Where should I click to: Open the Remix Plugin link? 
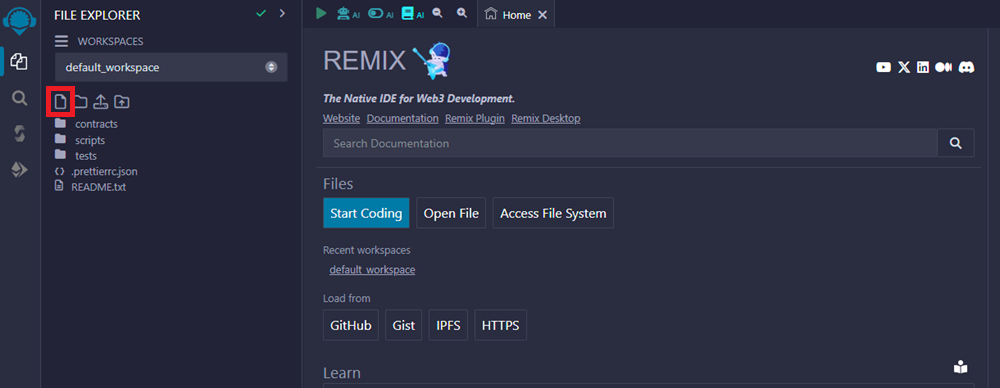pos(475,119)
